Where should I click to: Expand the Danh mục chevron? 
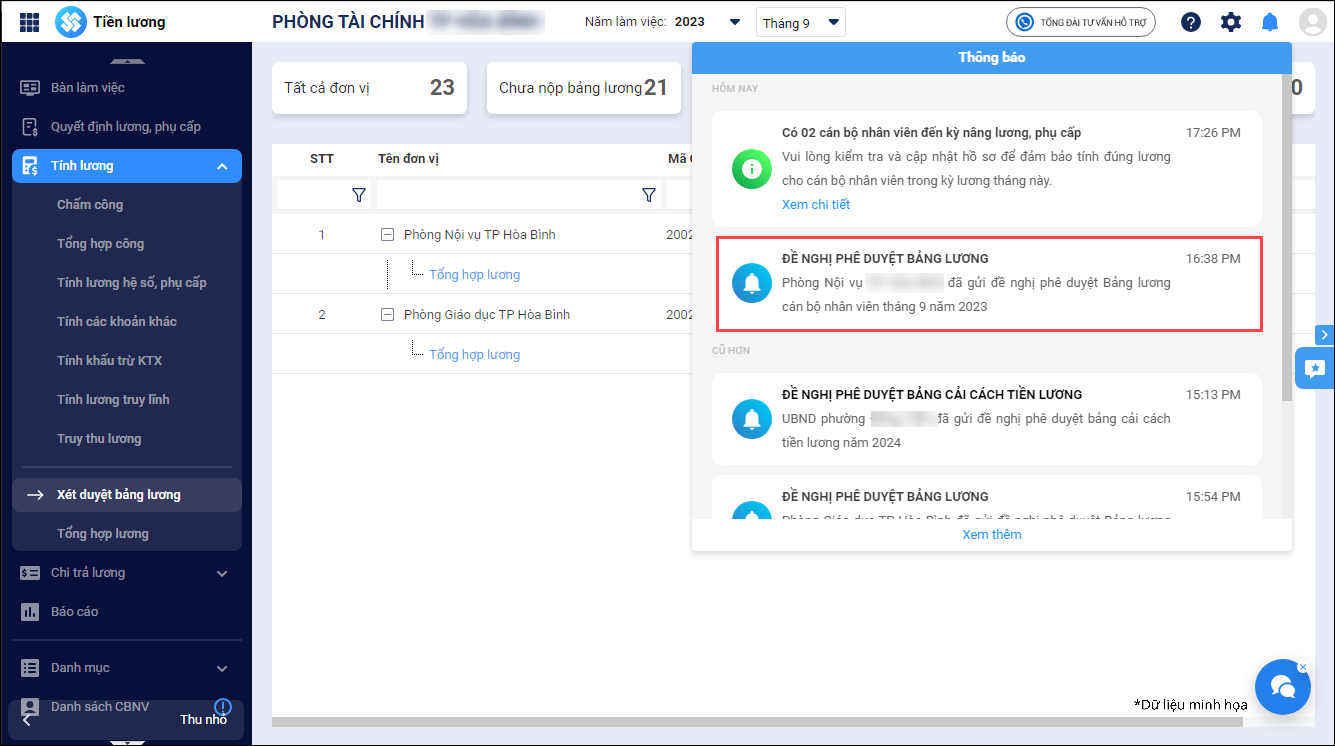tap(222, 668)
